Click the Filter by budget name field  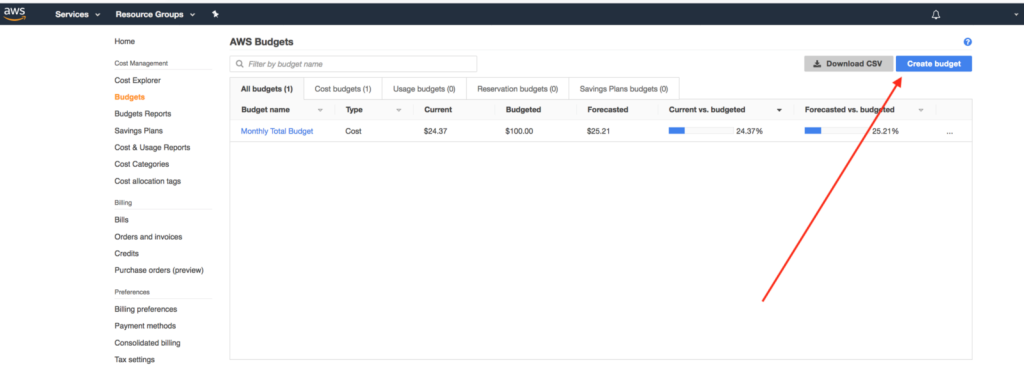[x=353, y=64]
